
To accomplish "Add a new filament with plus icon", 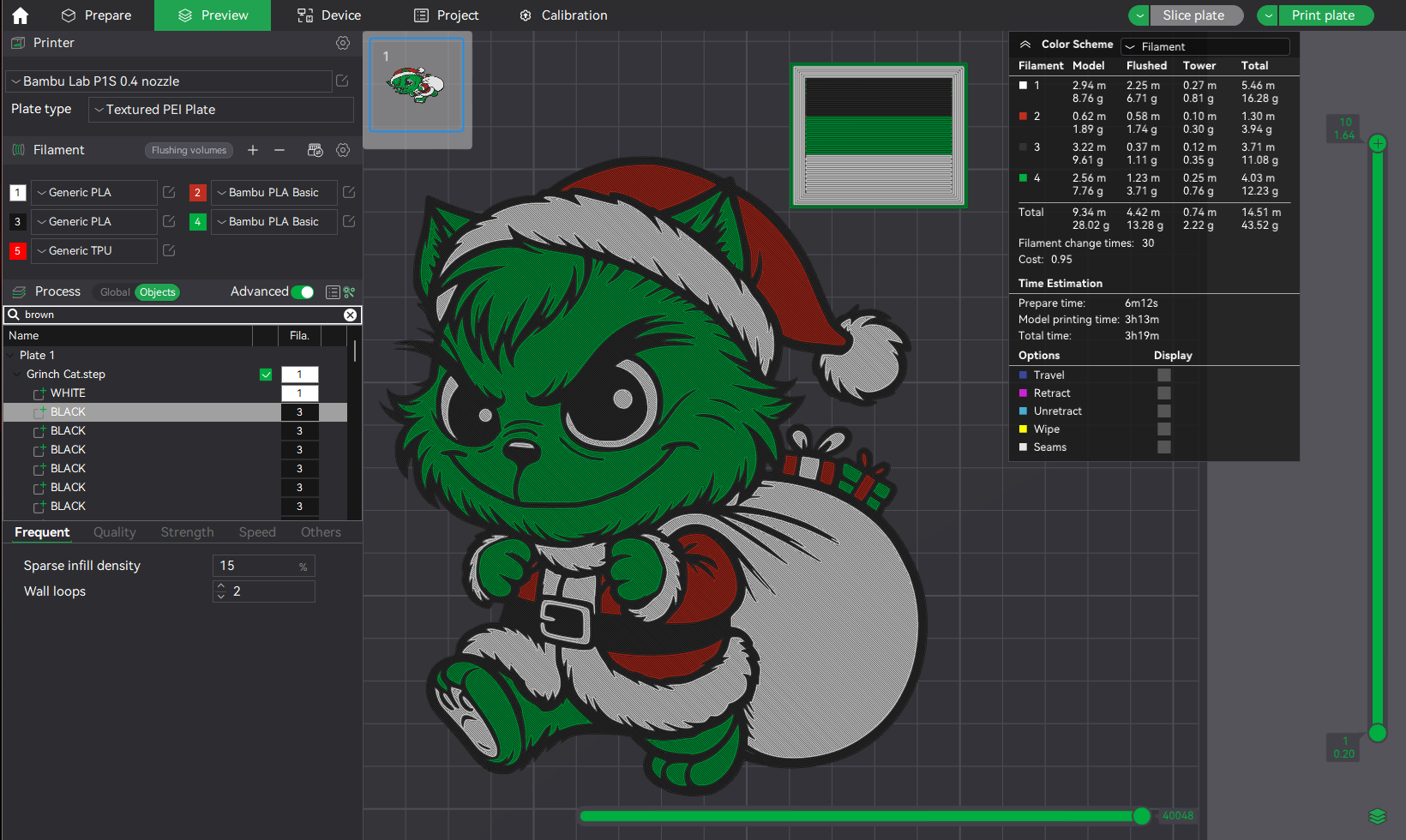I will (x=253, y=150).
